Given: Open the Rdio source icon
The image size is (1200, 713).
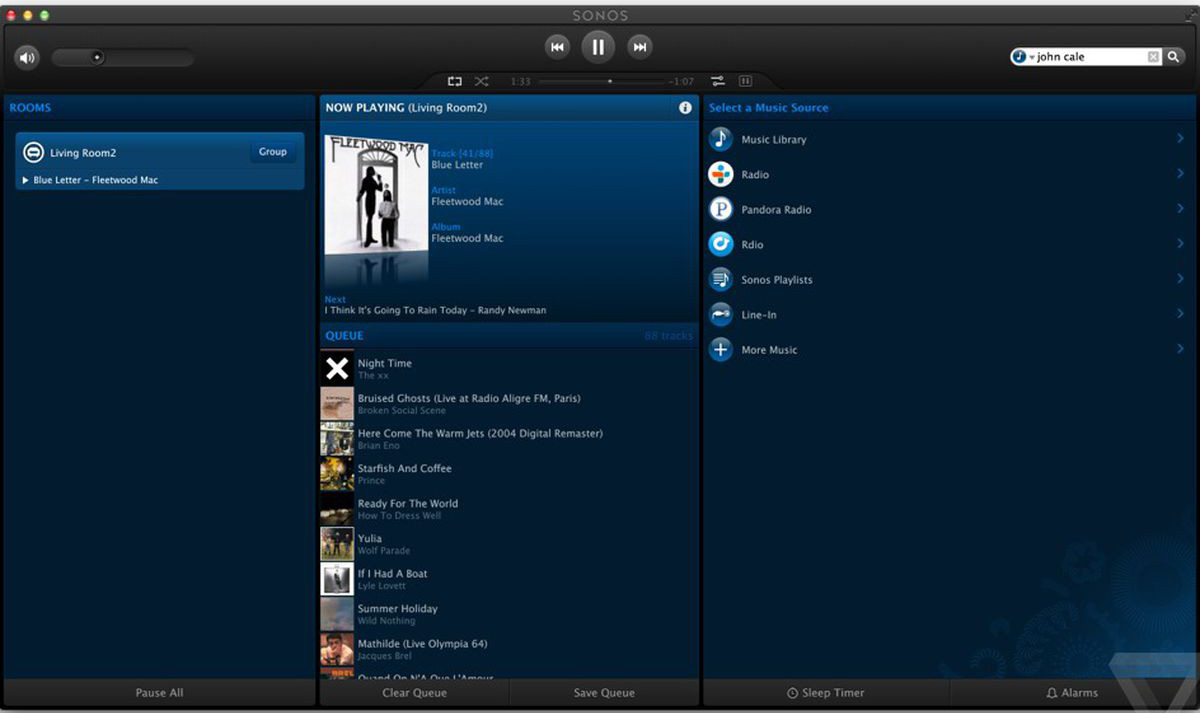Looking at the screenshot, I should tap(721, 244).
